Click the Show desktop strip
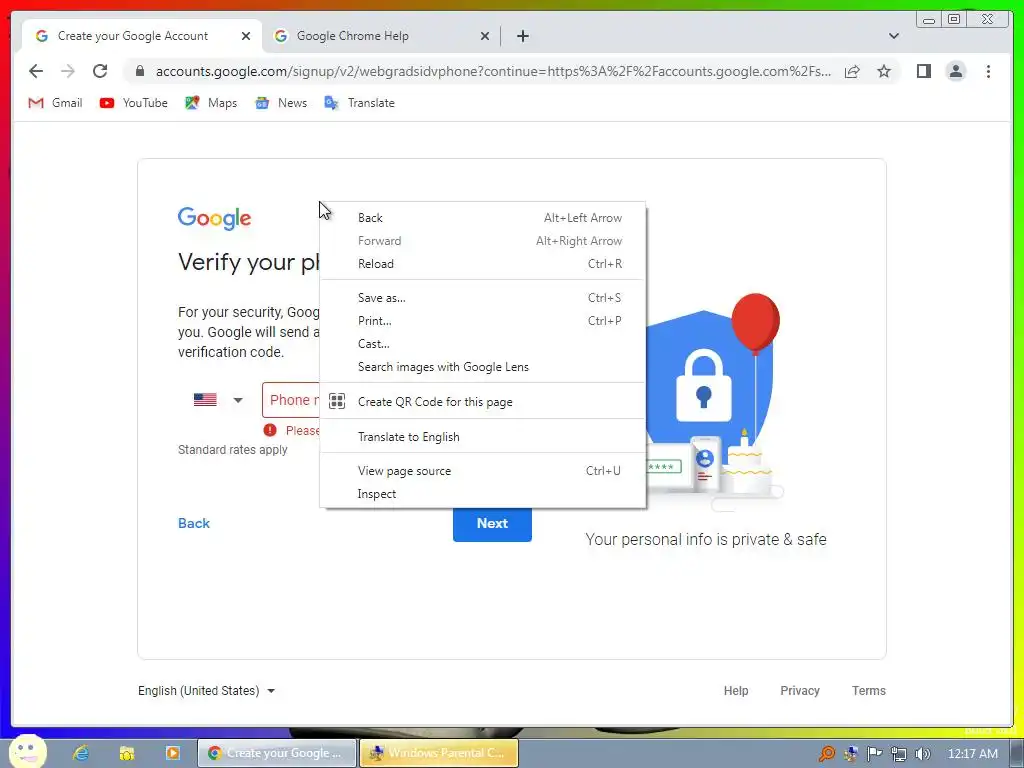The image size is (1024, 768). coord(1019,754)
